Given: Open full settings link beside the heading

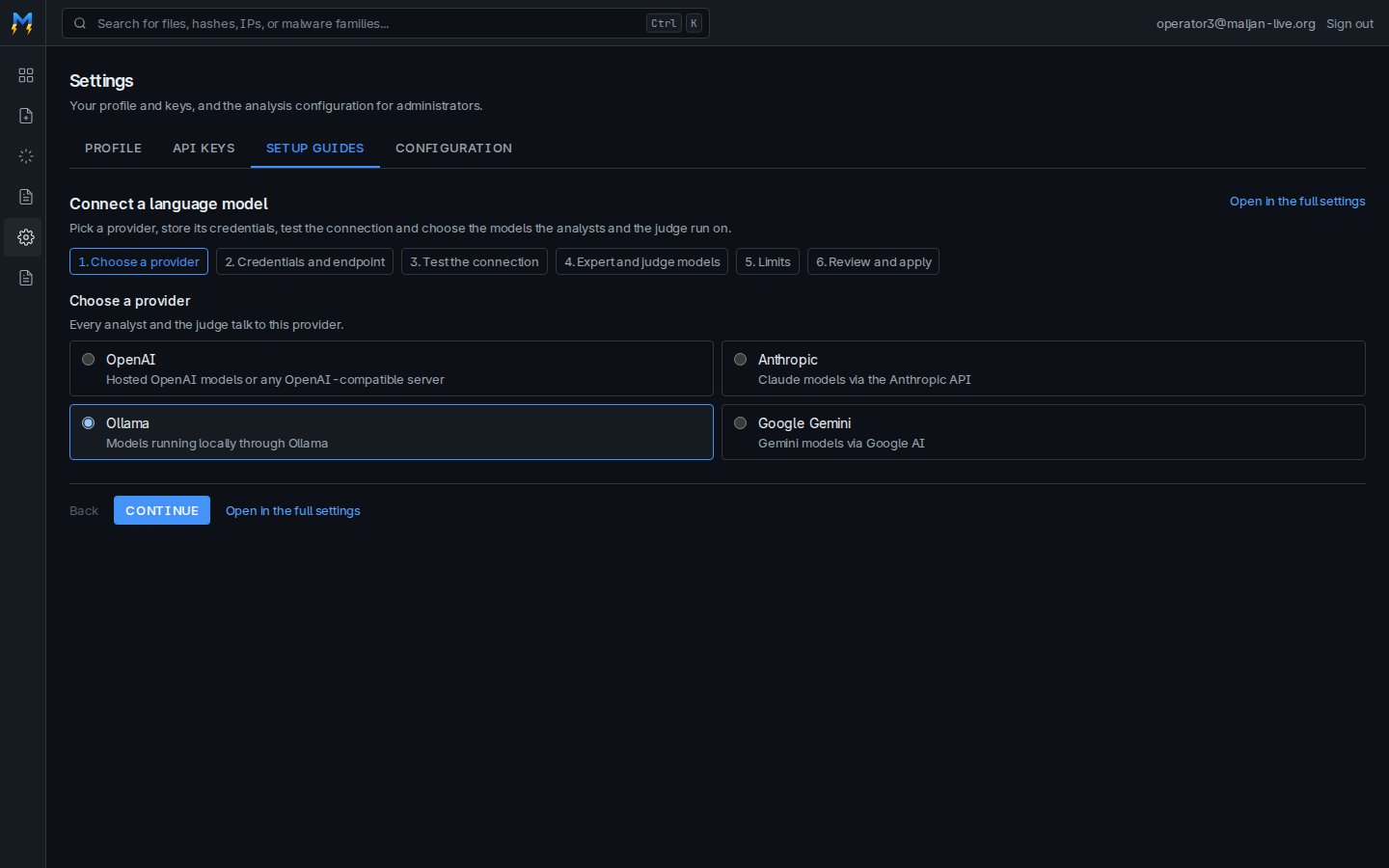Looking at the screenshot, I should coord(1297,202).
